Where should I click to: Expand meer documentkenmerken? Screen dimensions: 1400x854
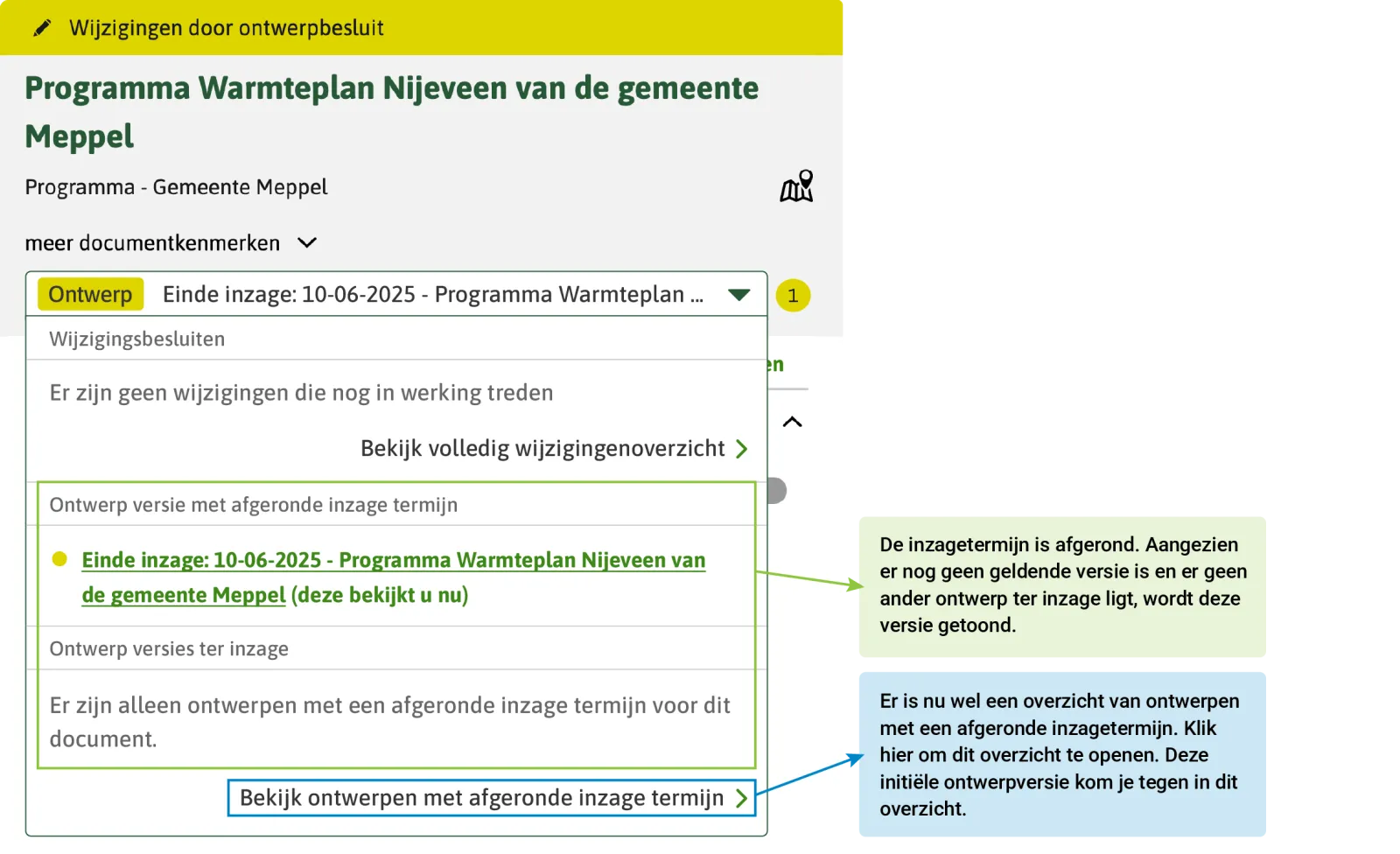tap(172, 243)
